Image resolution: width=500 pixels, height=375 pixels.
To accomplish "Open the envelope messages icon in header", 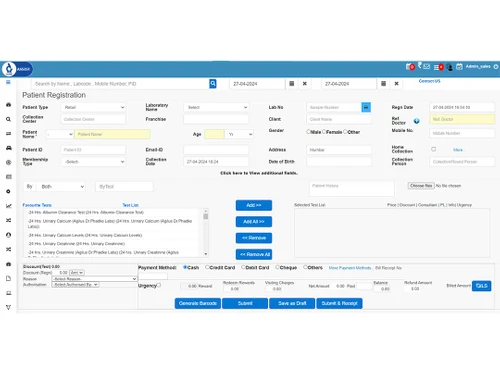I will tap(427, 67).
